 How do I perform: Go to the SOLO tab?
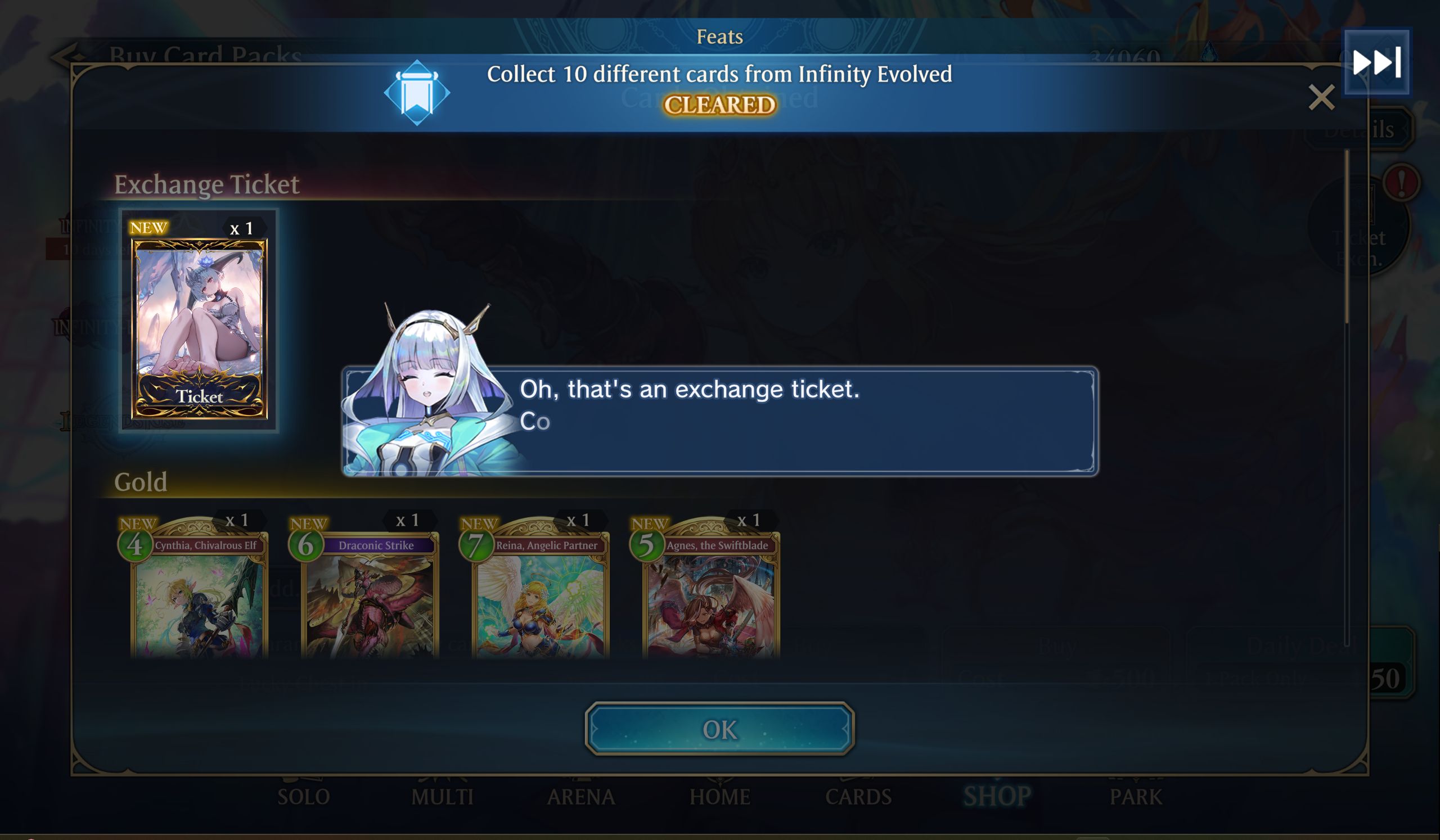tap(303, 796)
